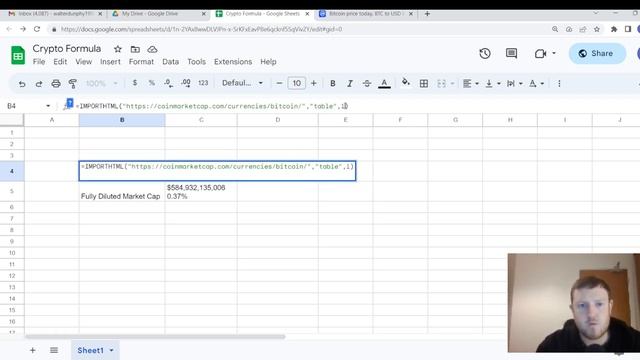640x360 pixels.
Task: Open the Google Sheets home icon
Action: point(18,55)
